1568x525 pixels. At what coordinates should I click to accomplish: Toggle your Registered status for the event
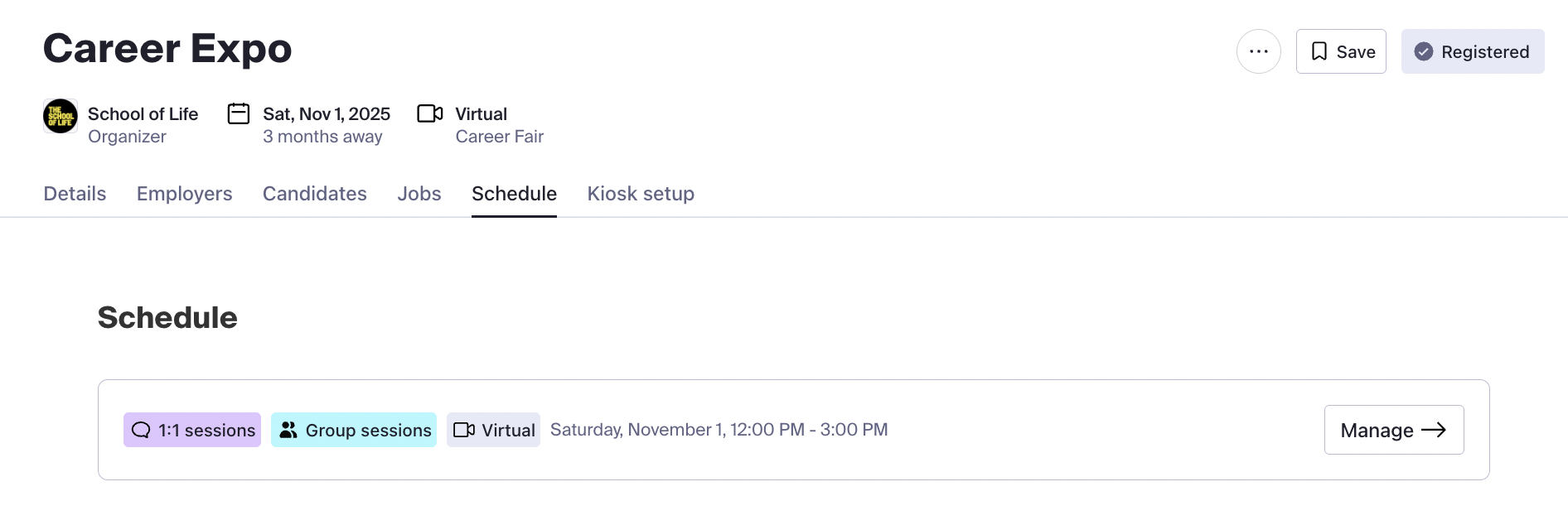click(1472, 51)
